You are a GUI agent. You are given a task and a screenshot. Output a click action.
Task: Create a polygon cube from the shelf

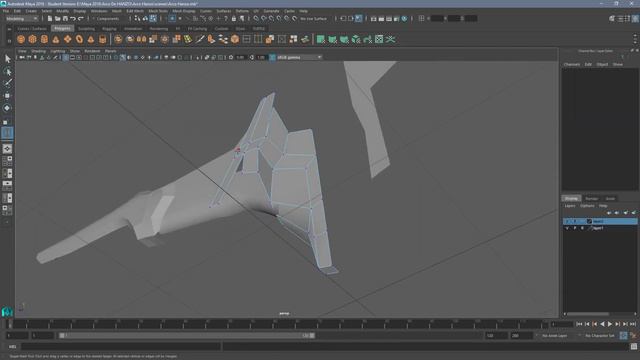click(32, 39)
